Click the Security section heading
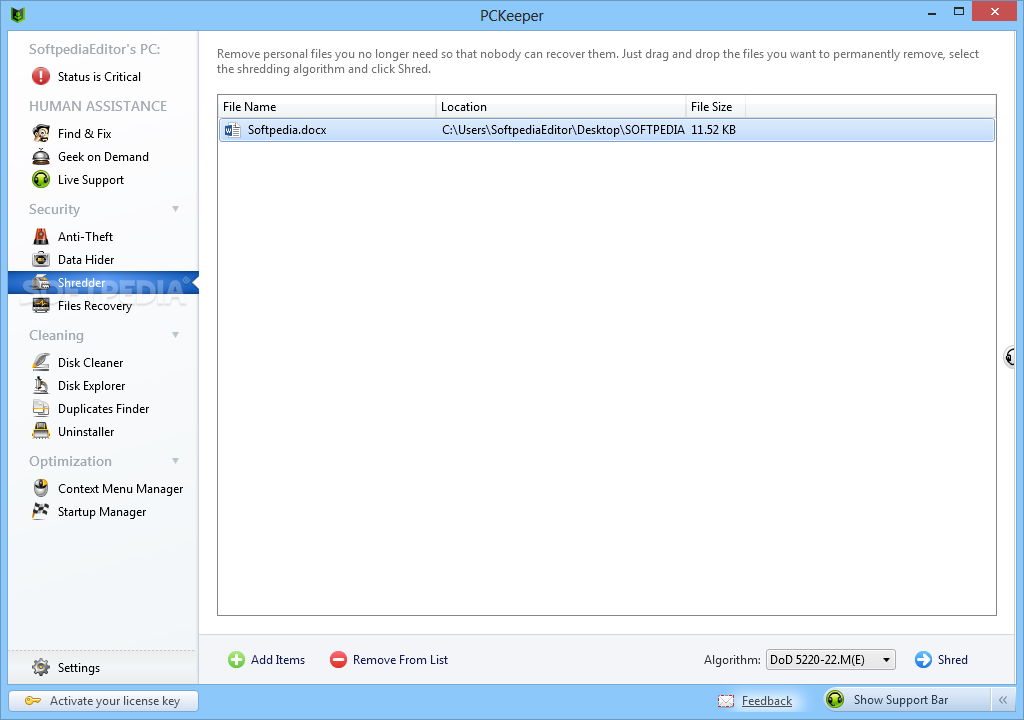The width and height of the screenshot is (1024, 720). (x=54, y=209)
